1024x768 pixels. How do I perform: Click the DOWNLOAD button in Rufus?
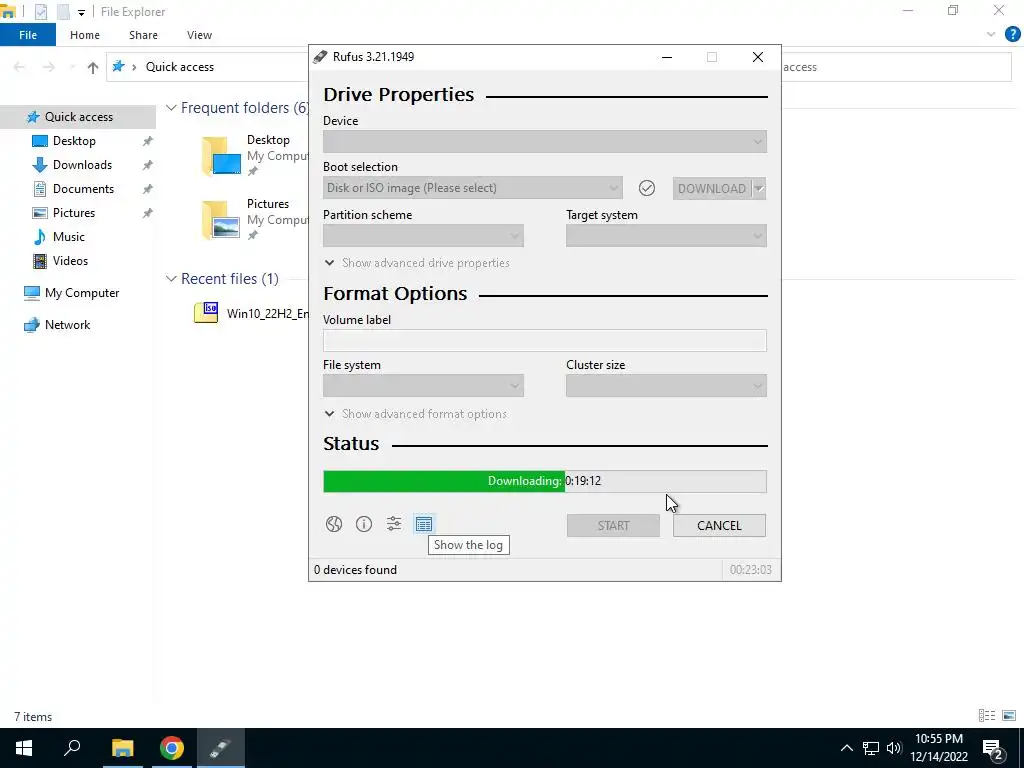[712, 189]
